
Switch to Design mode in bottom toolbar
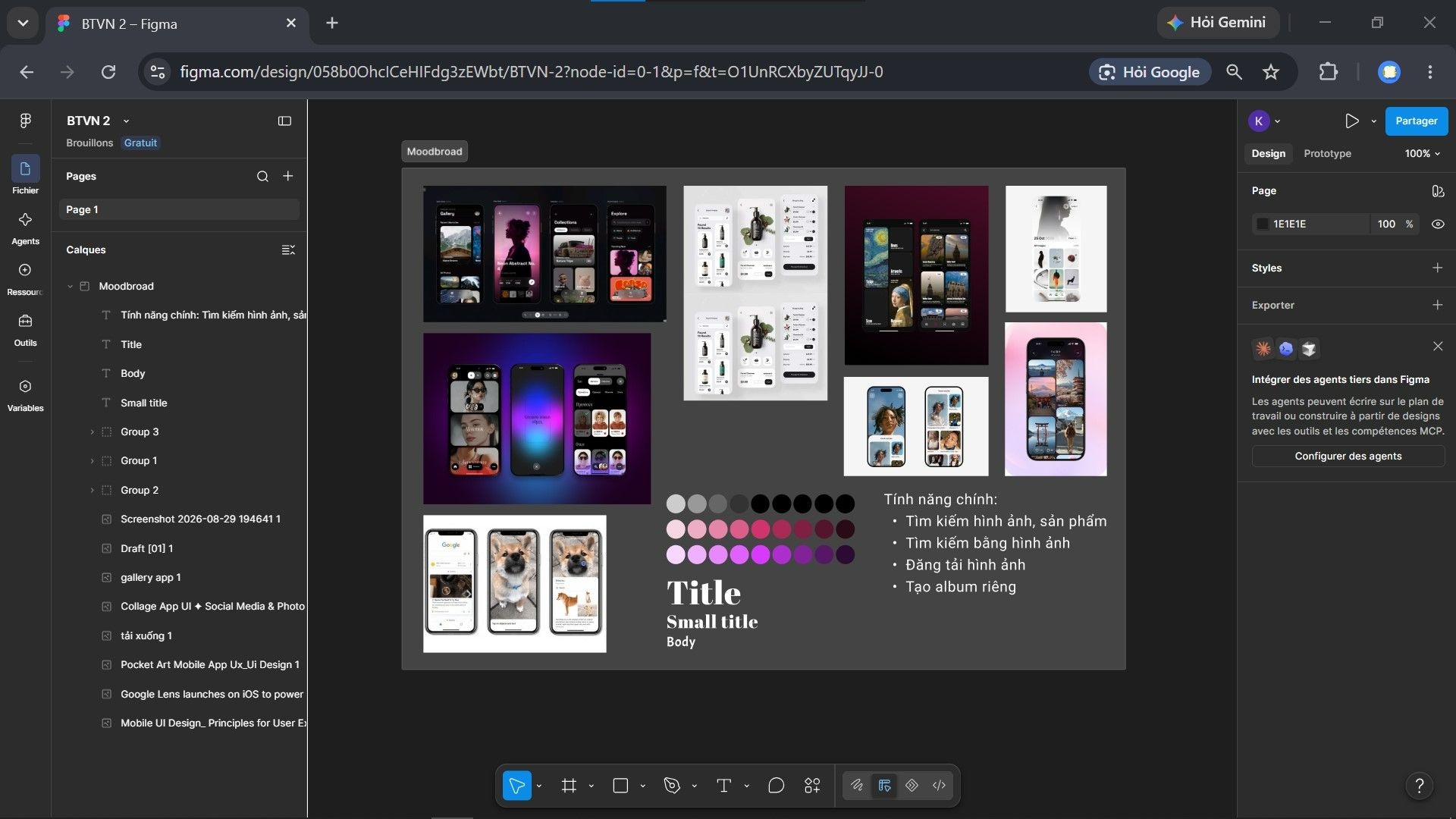[884, 786]
